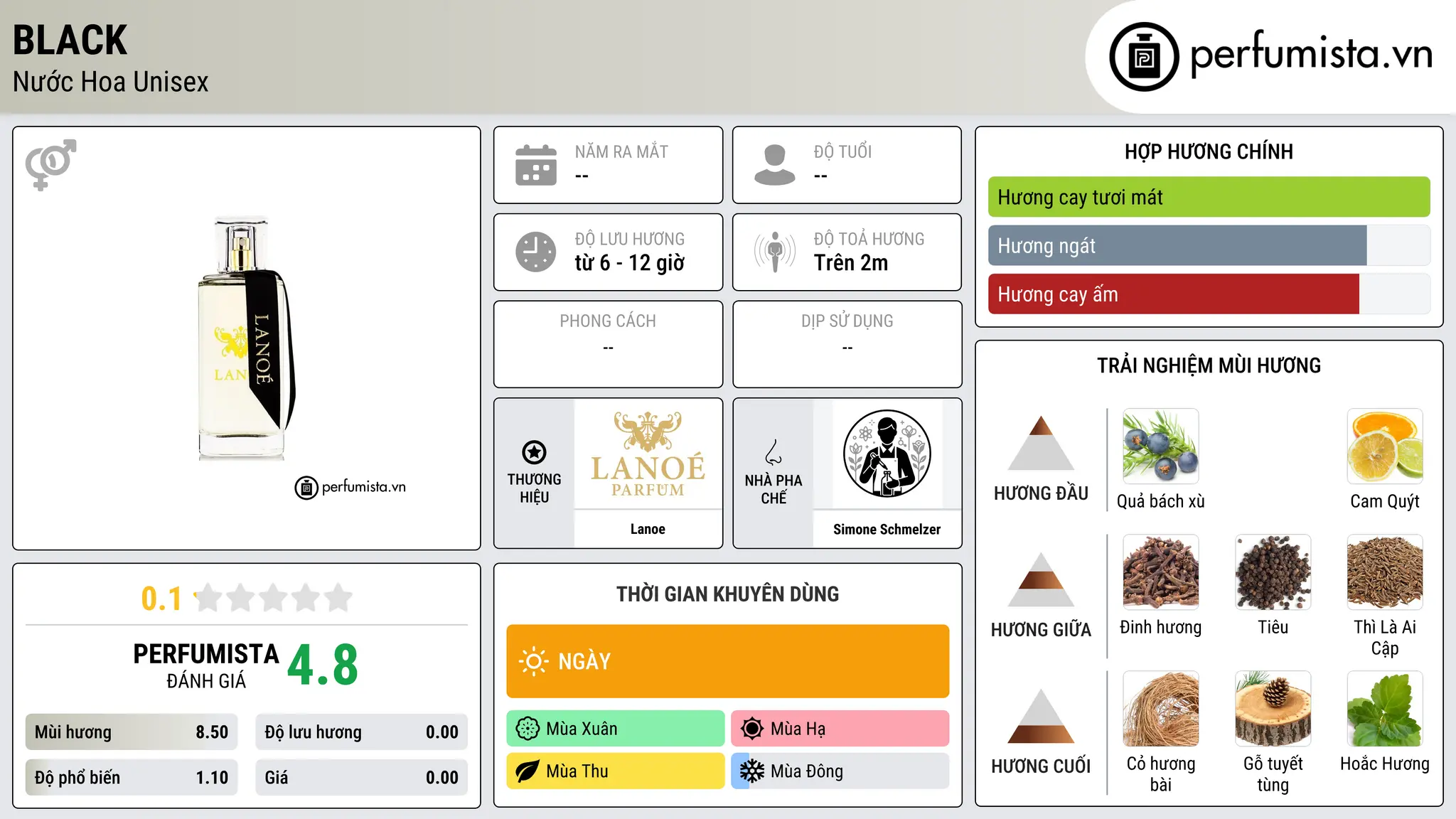Click the unisex gender symbol icon
Screen dimensions: 1456x819
click(x=50, y=165)
